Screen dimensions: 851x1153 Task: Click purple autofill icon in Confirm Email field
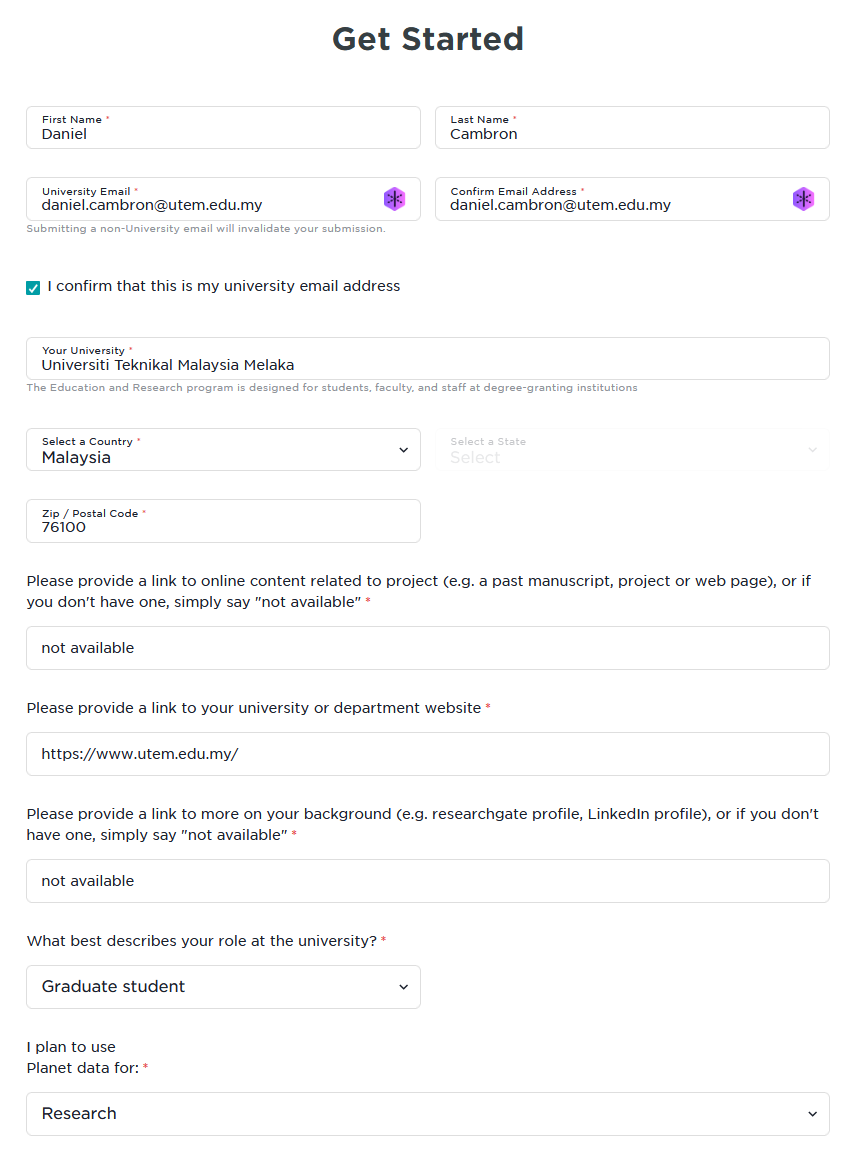point(803,199)
